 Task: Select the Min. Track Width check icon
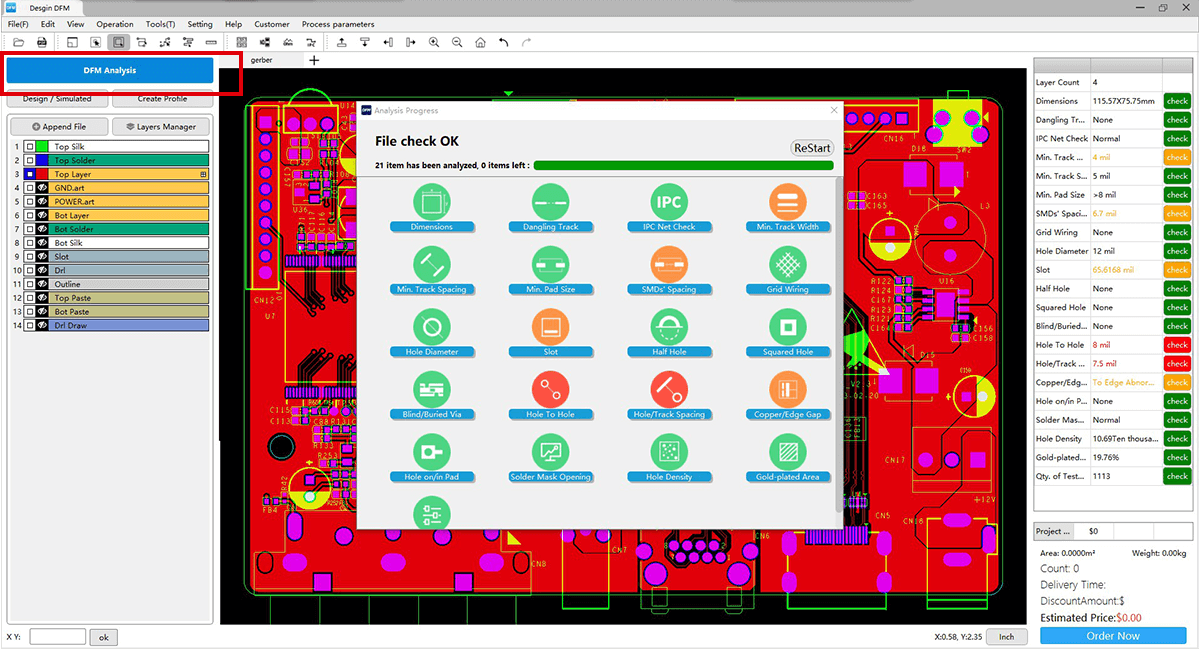788,202
